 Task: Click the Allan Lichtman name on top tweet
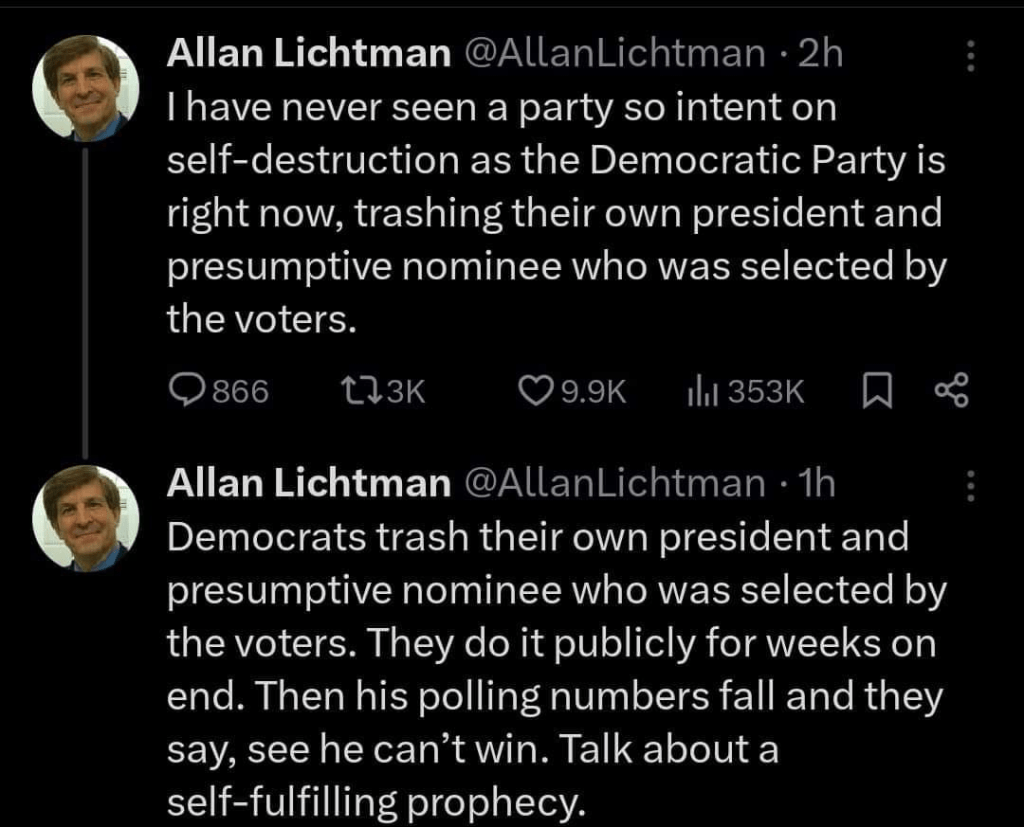pyautogui.click(x=308, y=55)
